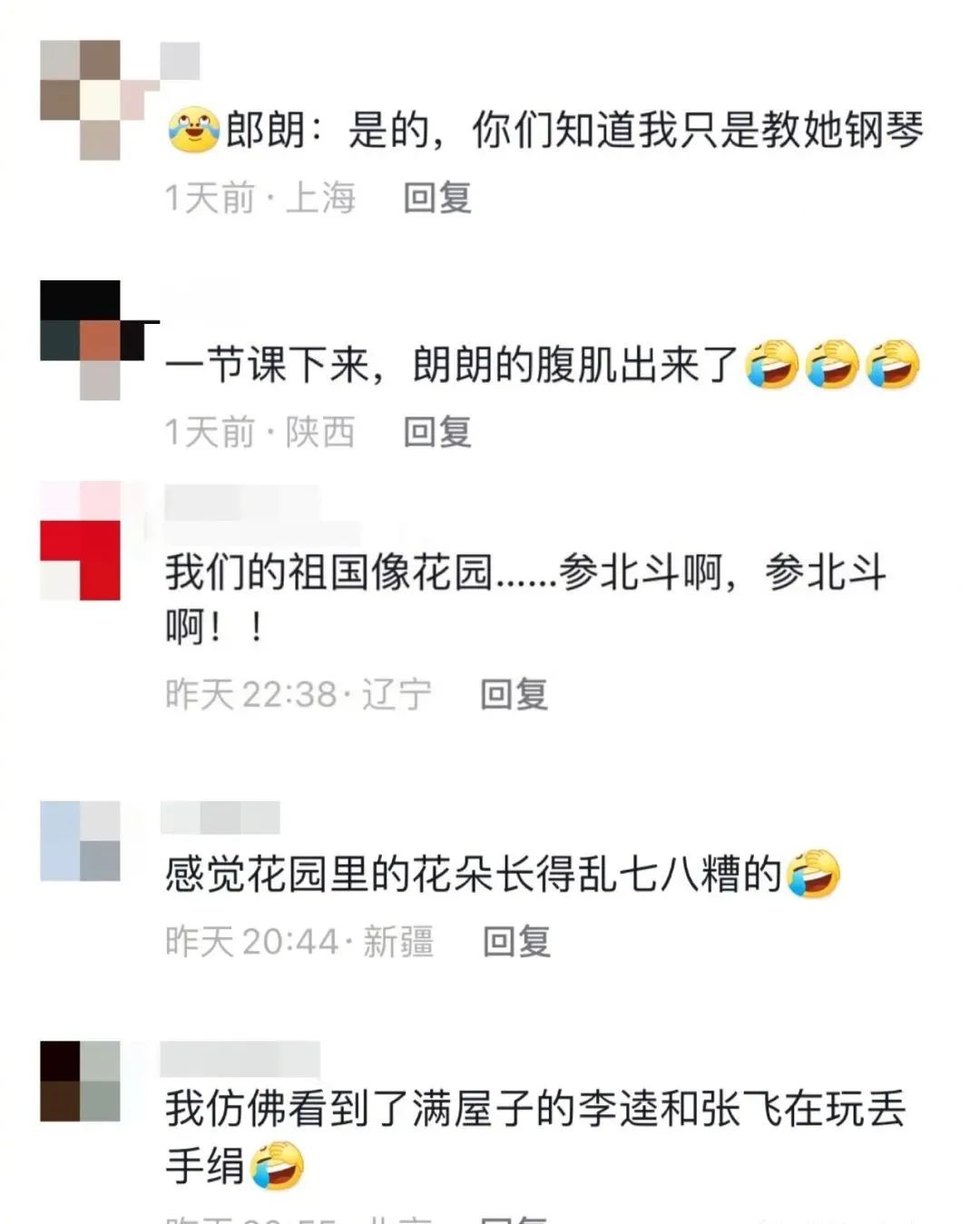Click 回复 under the 陕西 comment
The width and height of the screenshot is (980, 1224).
pos(437,432)
